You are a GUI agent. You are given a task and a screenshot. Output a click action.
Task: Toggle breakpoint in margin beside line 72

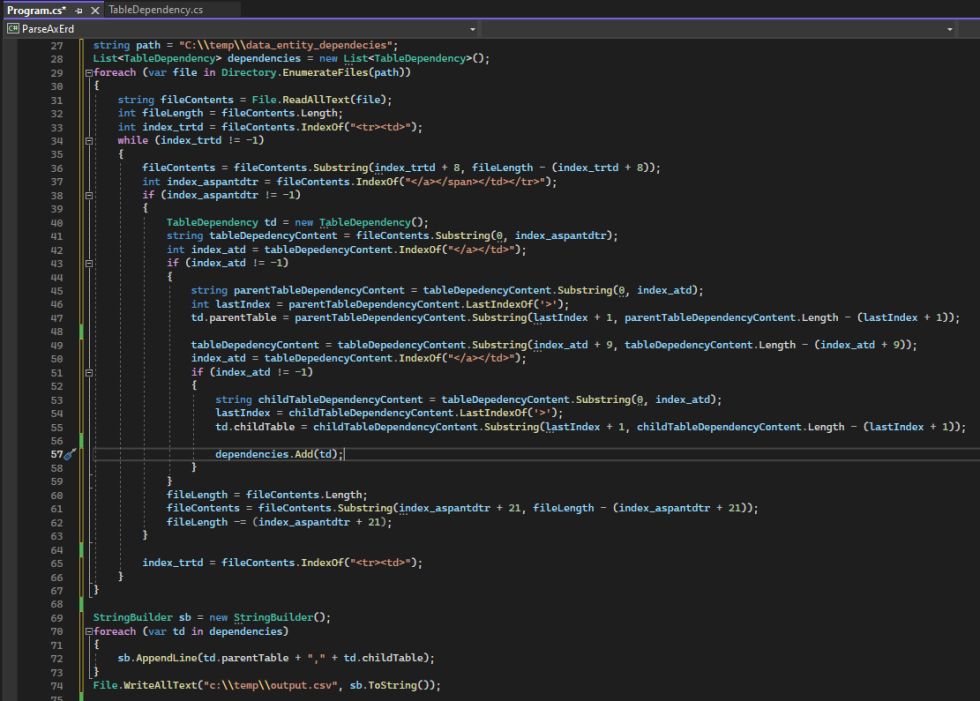(x=10, y=658)
